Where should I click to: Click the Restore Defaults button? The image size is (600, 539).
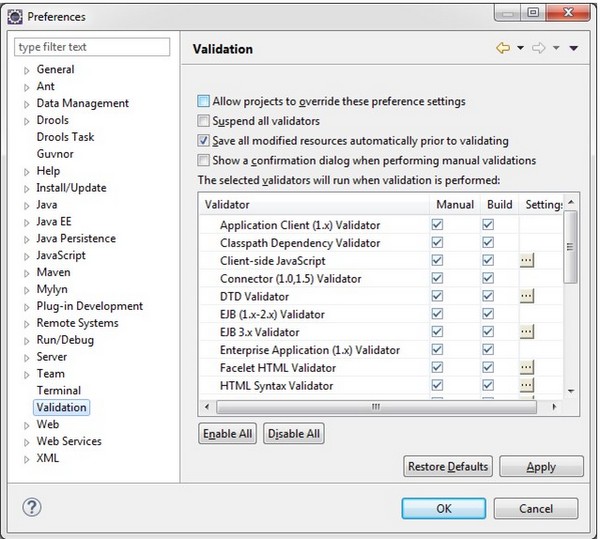tap(448, 467)
